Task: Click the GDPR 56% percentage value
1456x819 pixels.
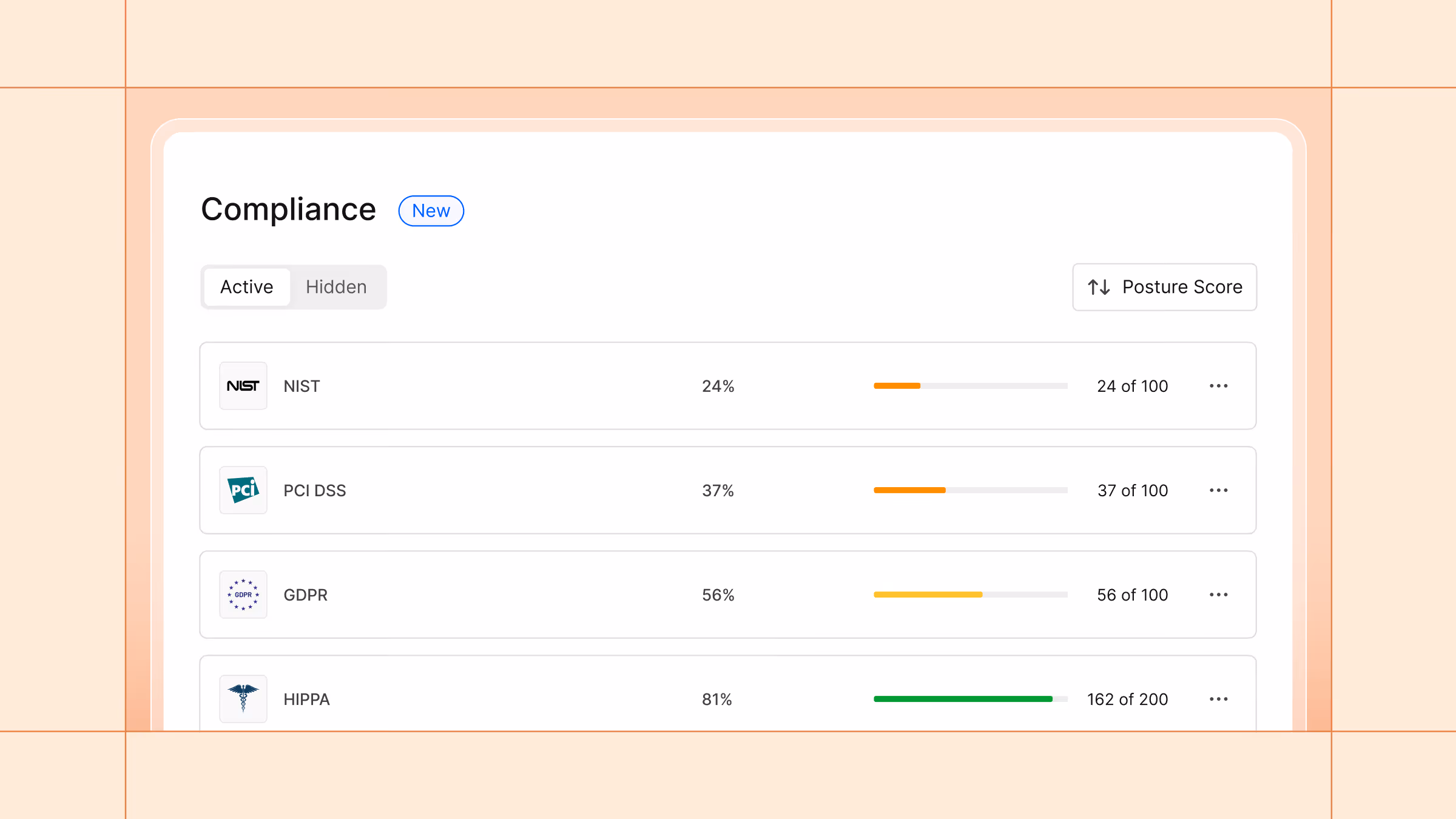Action: click(718, 595)
